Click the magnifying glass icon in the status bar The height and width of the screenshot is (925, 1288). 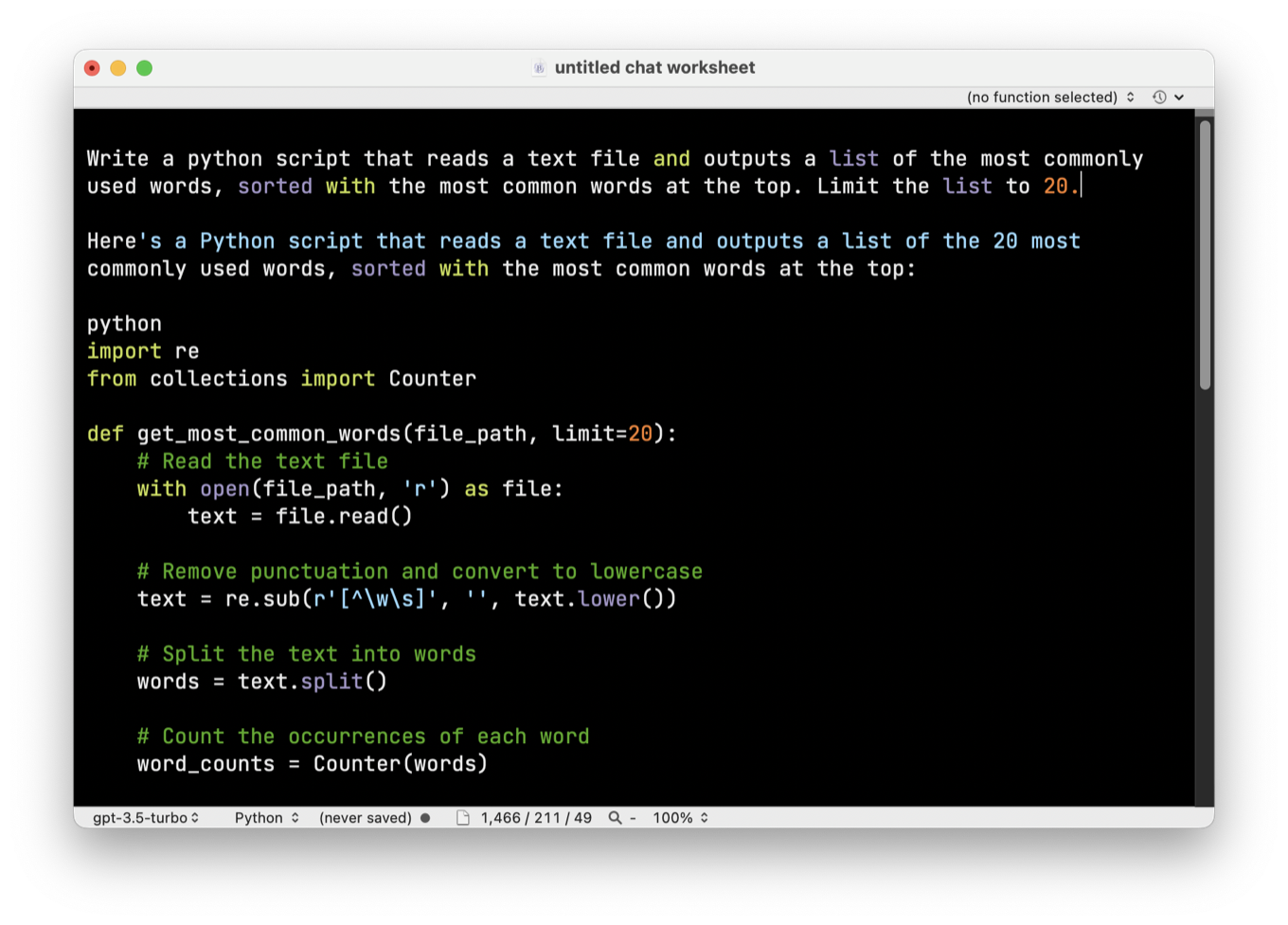614,817
